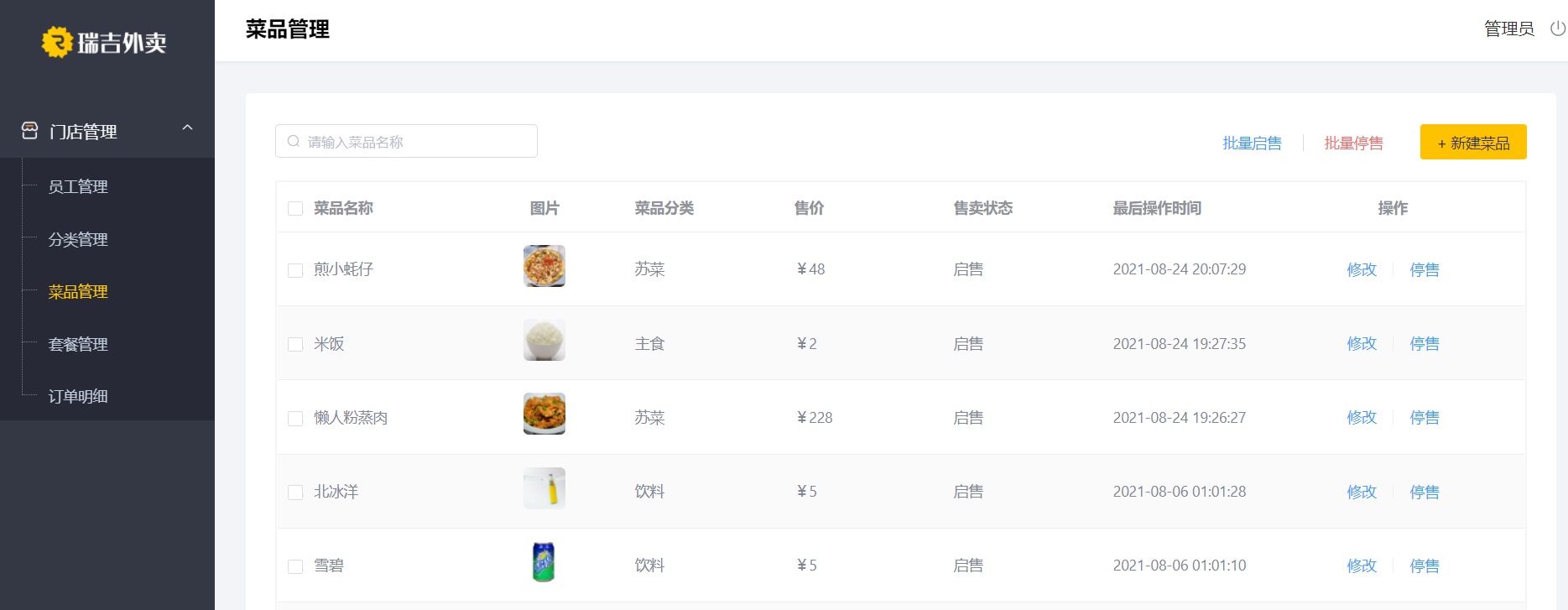Click the 瑞吉外卖 logo icon
Screen dimensions: 1568x610
(x=57, y=42)
